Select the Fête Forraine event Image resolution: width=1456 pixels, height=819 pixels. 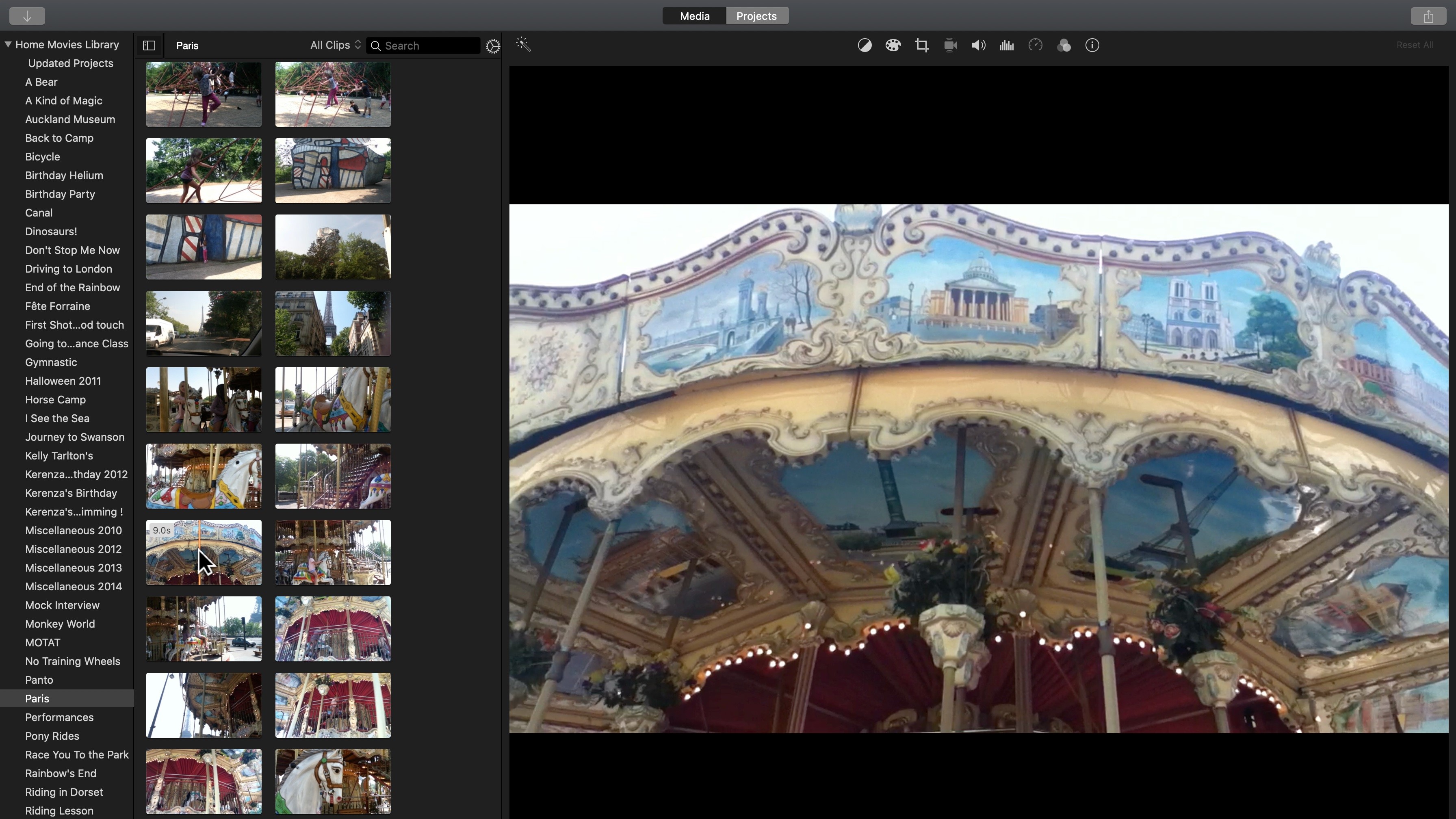point(58,306)
